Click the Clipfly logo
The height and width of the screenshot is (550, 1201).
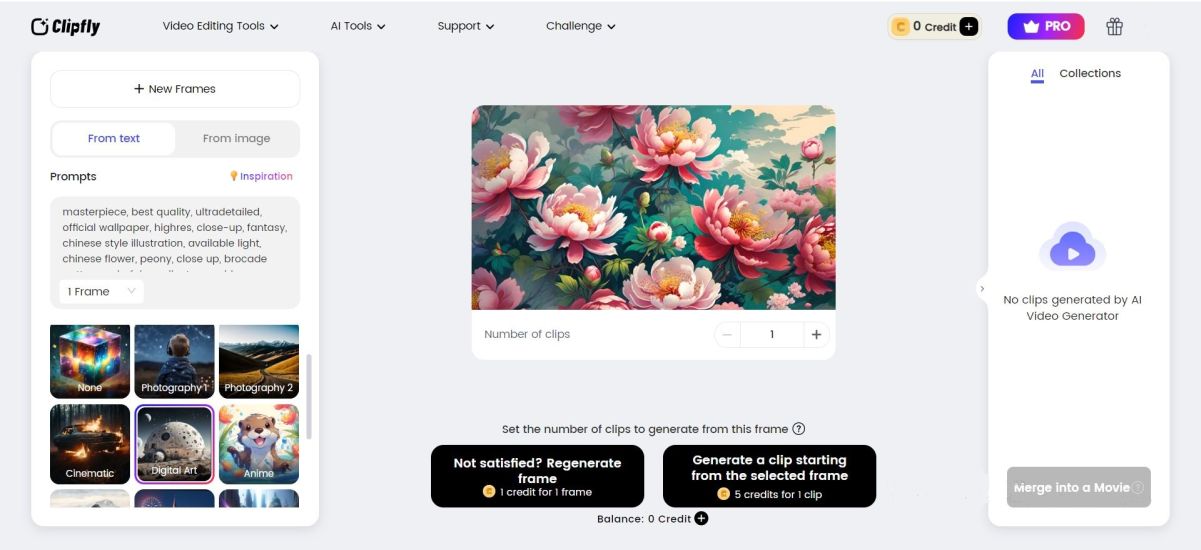click(x=66, y=27)
